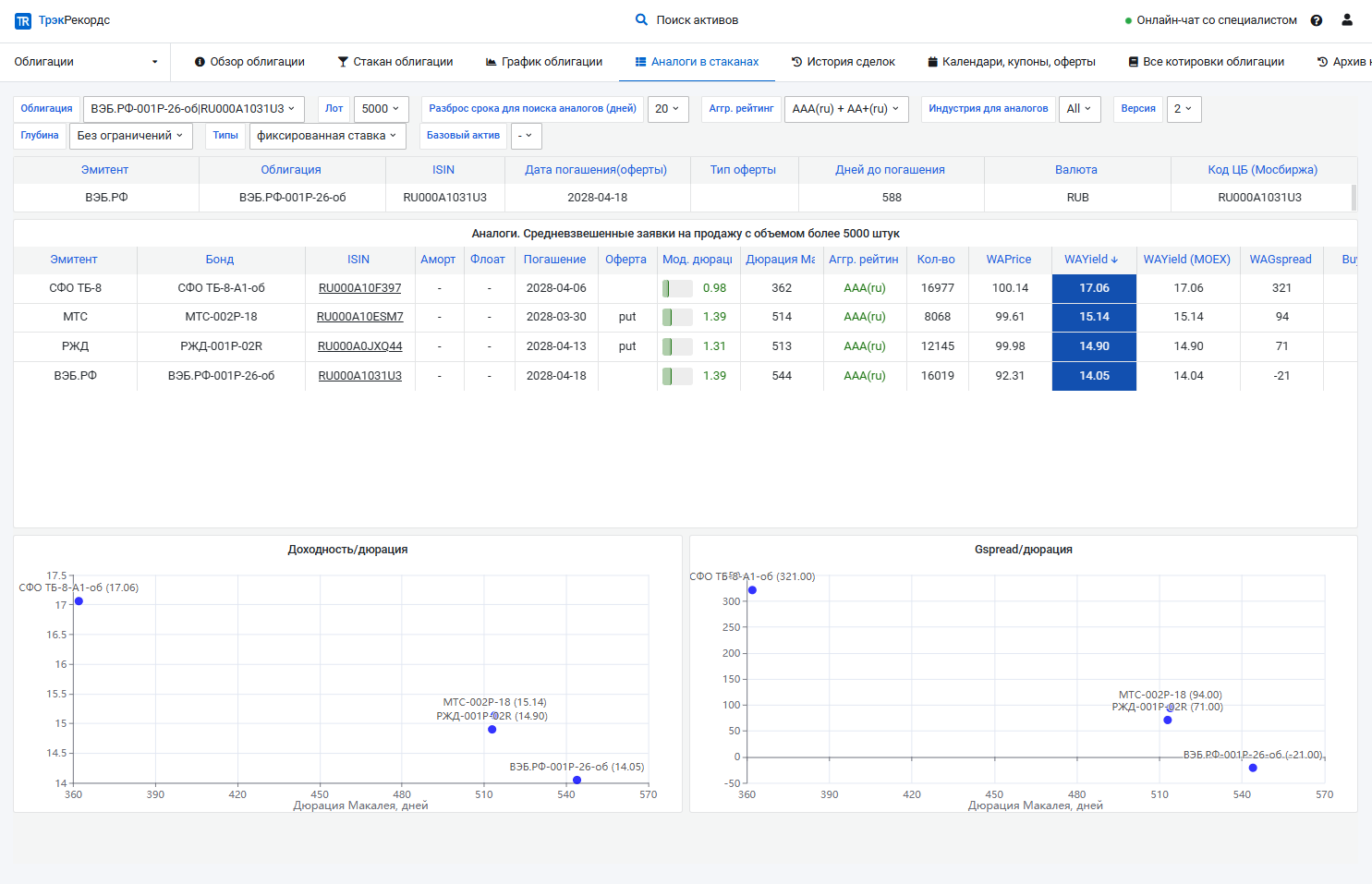Sort by WAPrice column header
The width and height of the screenshot is (1372, 884).
coord(1008,260)
